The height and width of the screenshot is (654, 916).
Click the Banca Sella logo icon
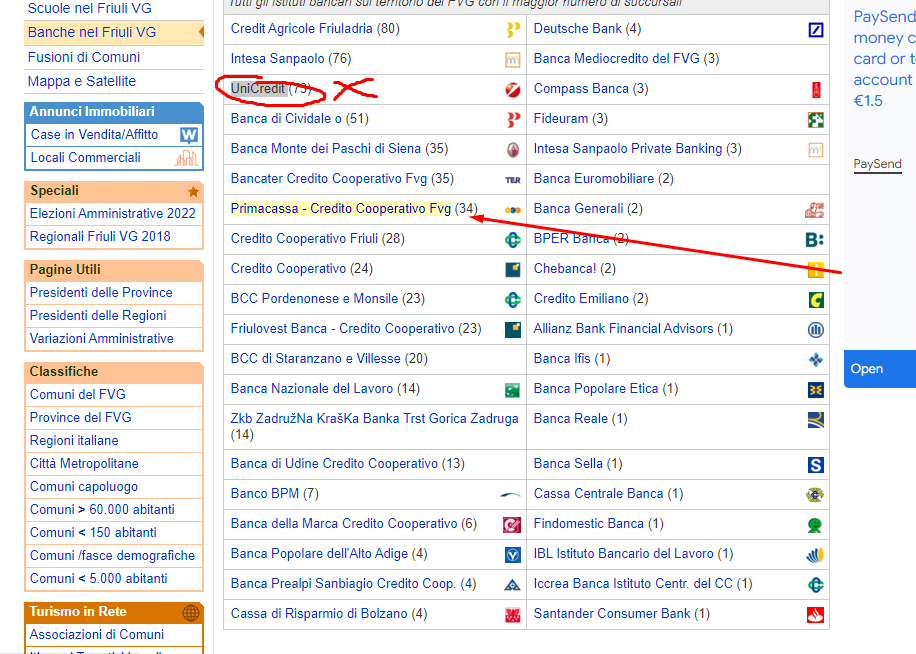tap(815, 465)
